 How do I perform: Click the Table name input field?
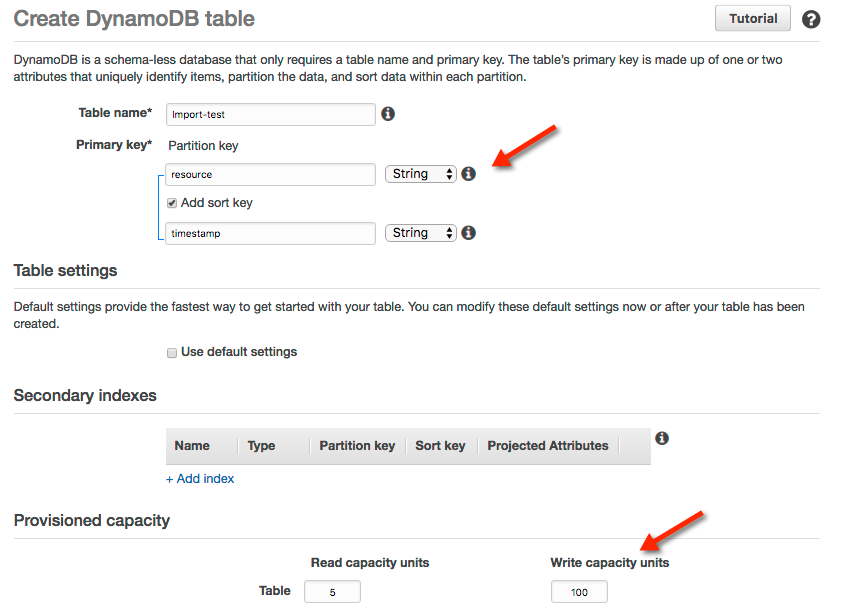(270, 114)
